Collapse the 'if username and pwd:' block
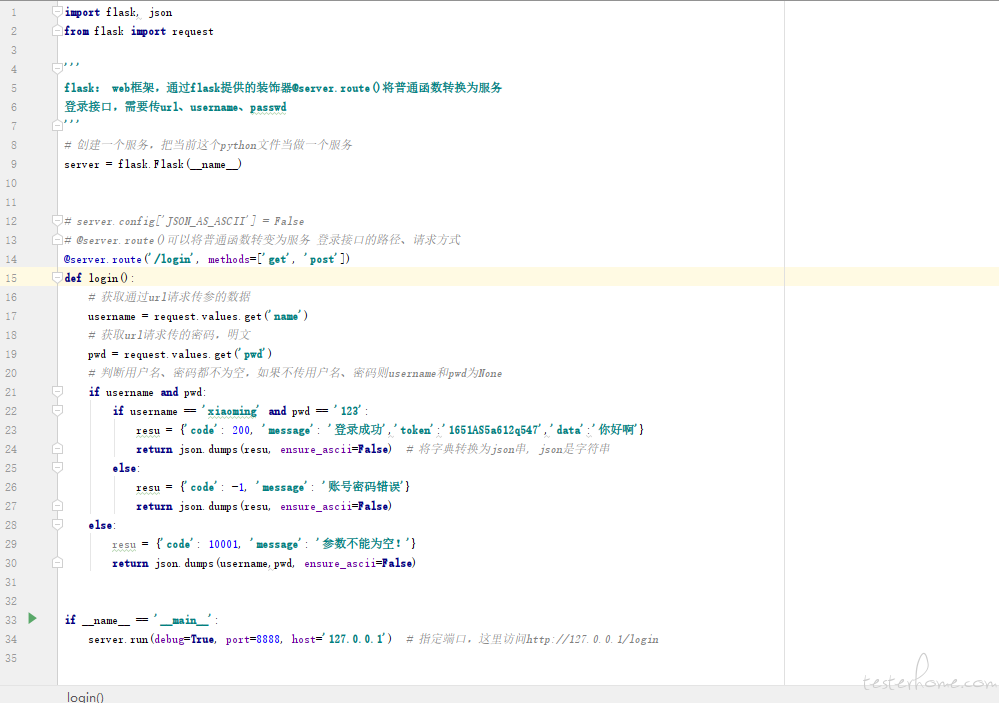The height and width of the screenshot is (703, 999). (x=57, y=391)
